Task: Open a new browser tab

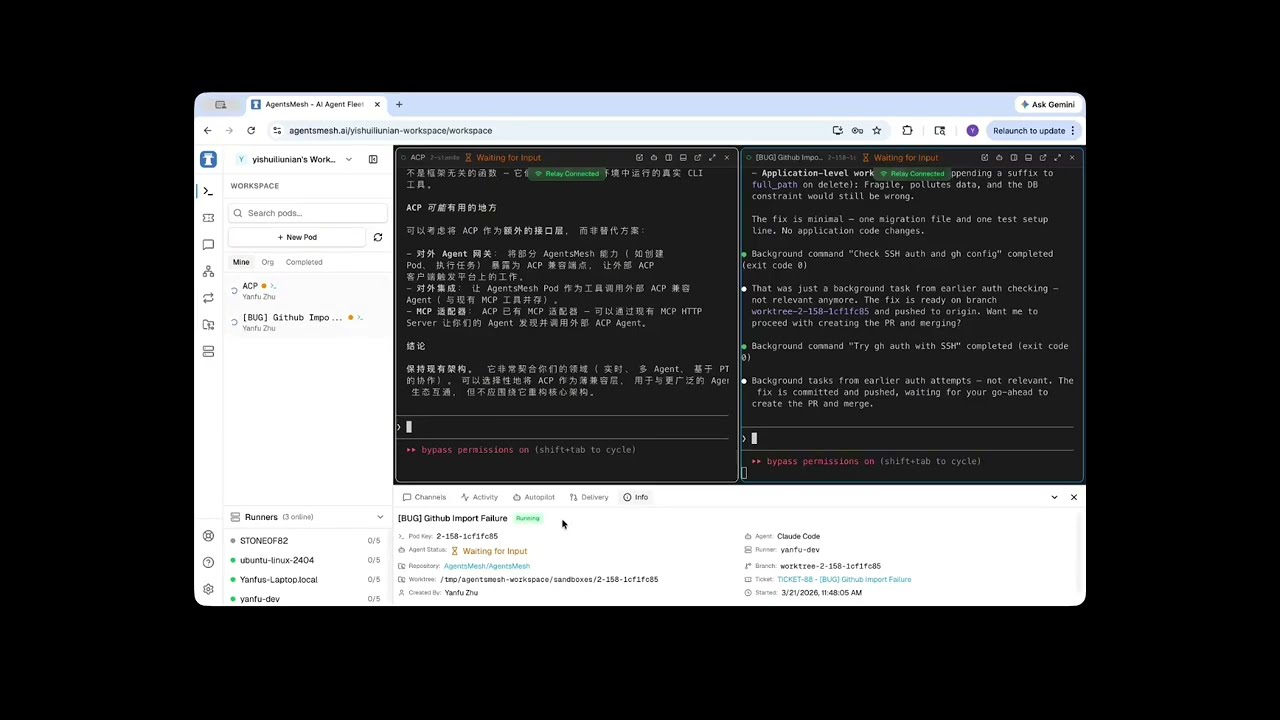Action: [399, 104]
